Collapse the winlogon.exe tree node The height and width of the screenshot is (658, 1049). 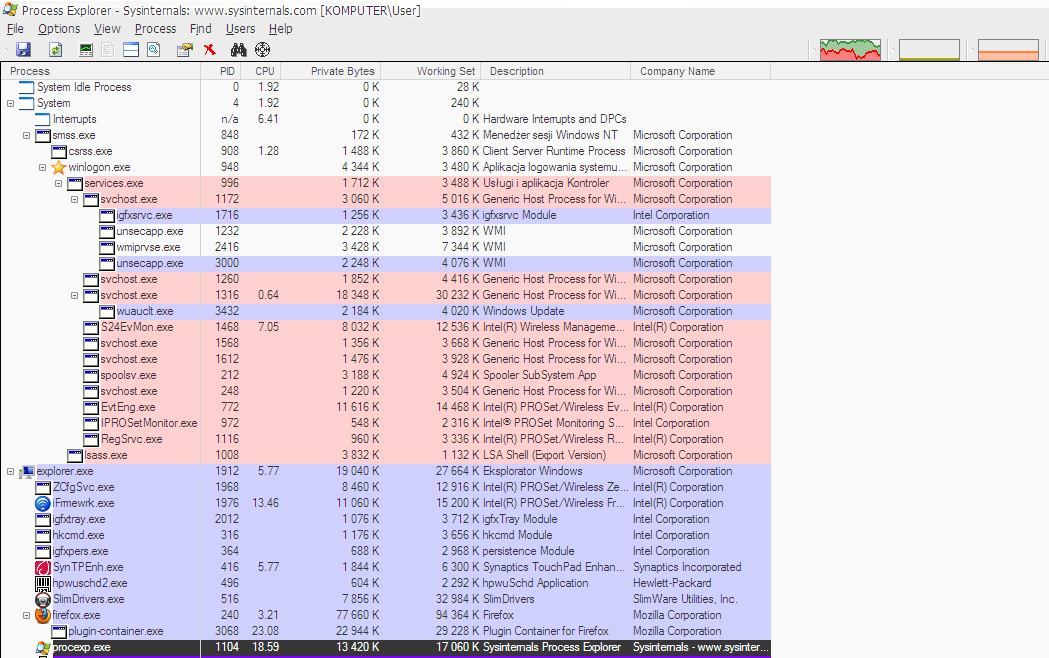(x=43, y=168)
